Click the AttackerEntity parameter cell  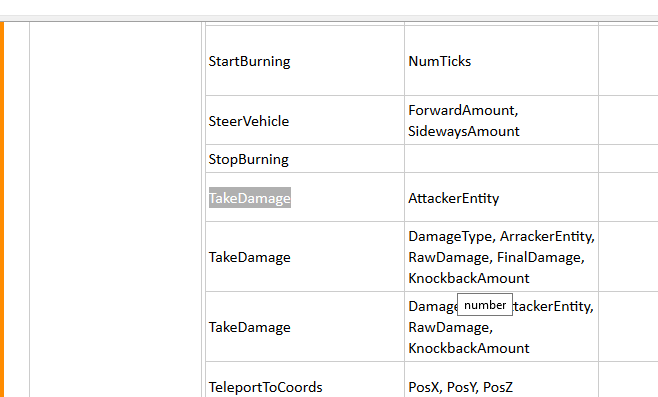pyautogui.click(x=501, y=197)
